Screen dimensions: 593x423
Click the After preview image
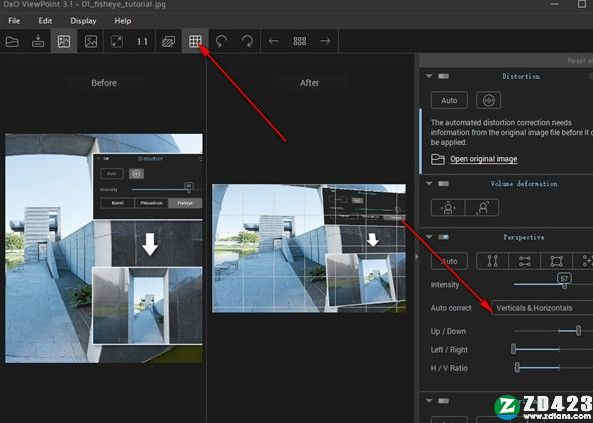[309, 248]
